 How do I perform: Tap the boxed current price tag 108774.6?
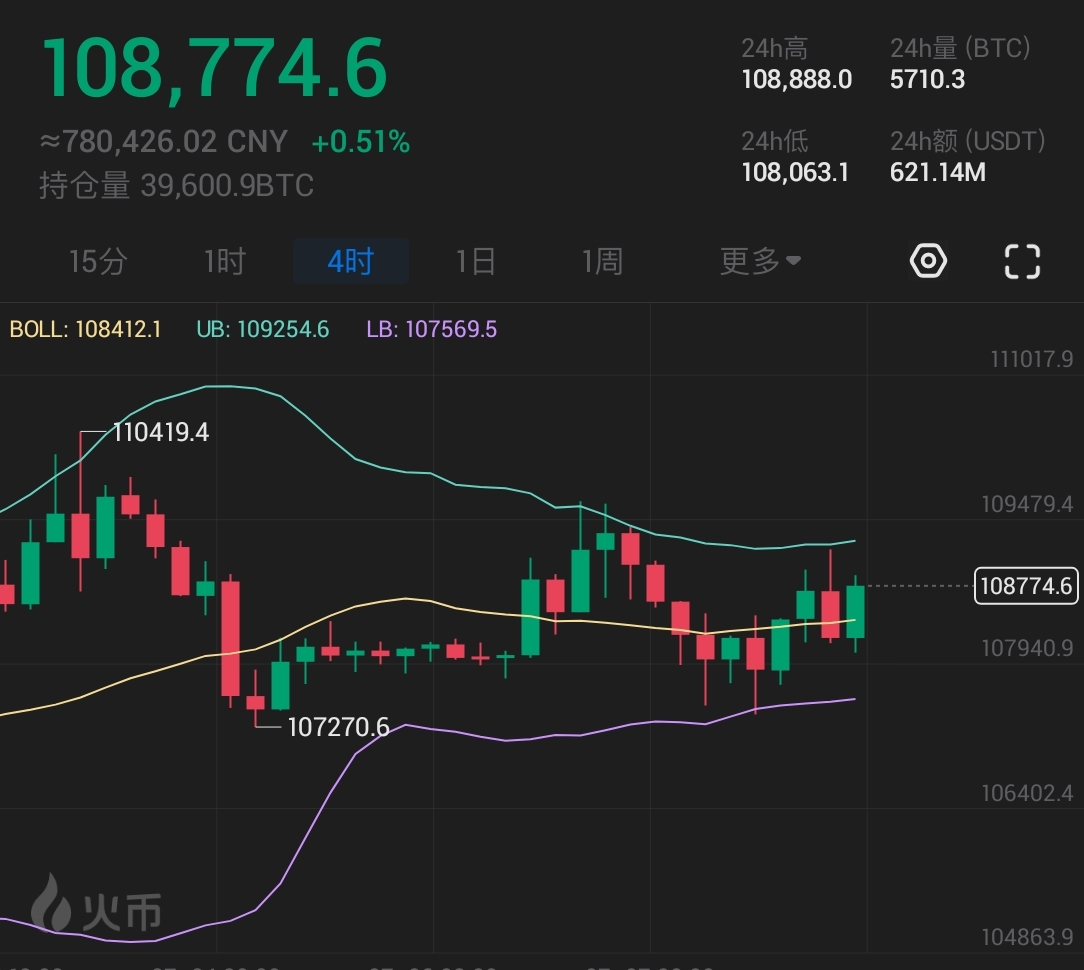tap(1026, 585)
